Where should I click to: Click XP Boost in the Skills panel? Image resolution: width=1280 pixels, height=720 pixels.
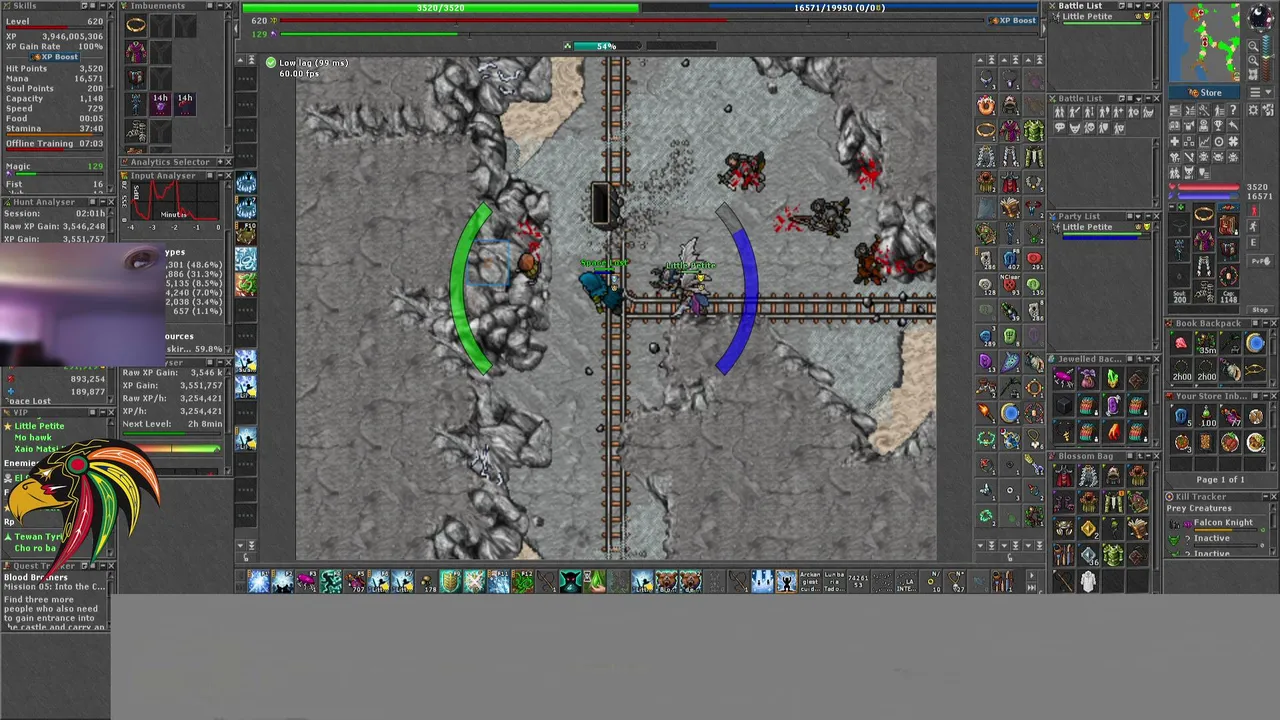[55, 57]
